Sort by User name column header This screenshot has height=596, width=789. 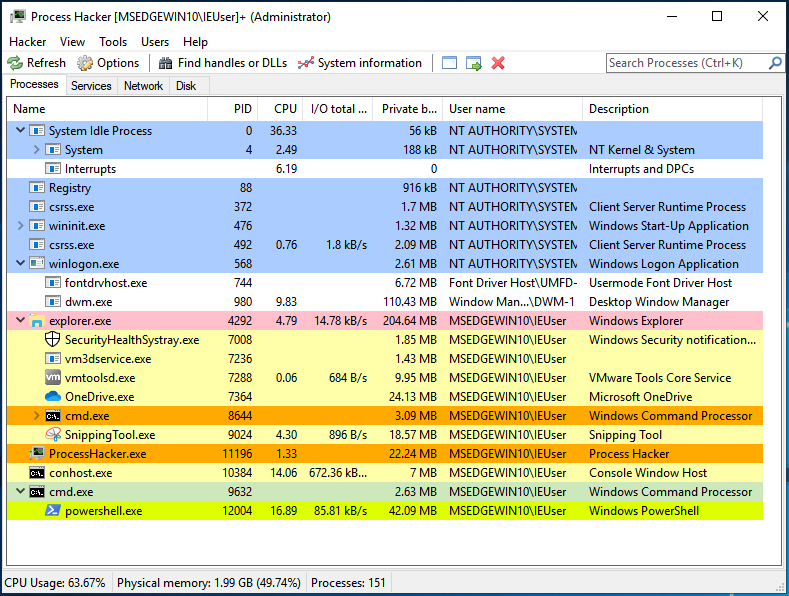tap(512, 109)
